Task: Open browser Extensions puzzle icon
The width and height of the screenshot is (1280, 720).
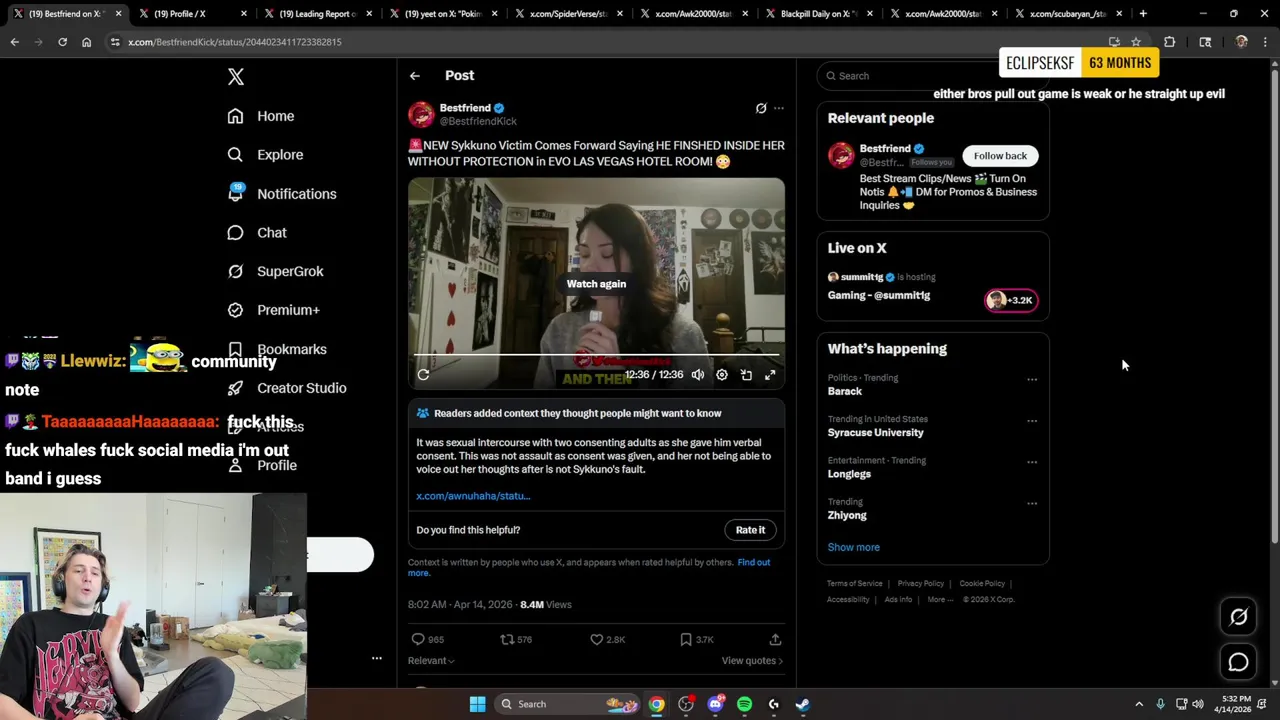Action: coord(1170,42)
